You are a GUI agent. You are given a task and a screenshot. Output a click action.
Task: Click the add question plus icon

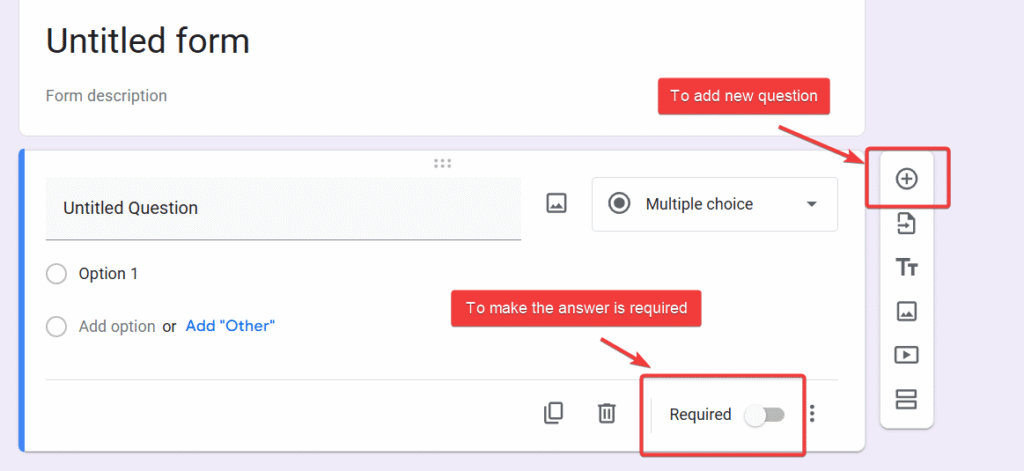906,179
